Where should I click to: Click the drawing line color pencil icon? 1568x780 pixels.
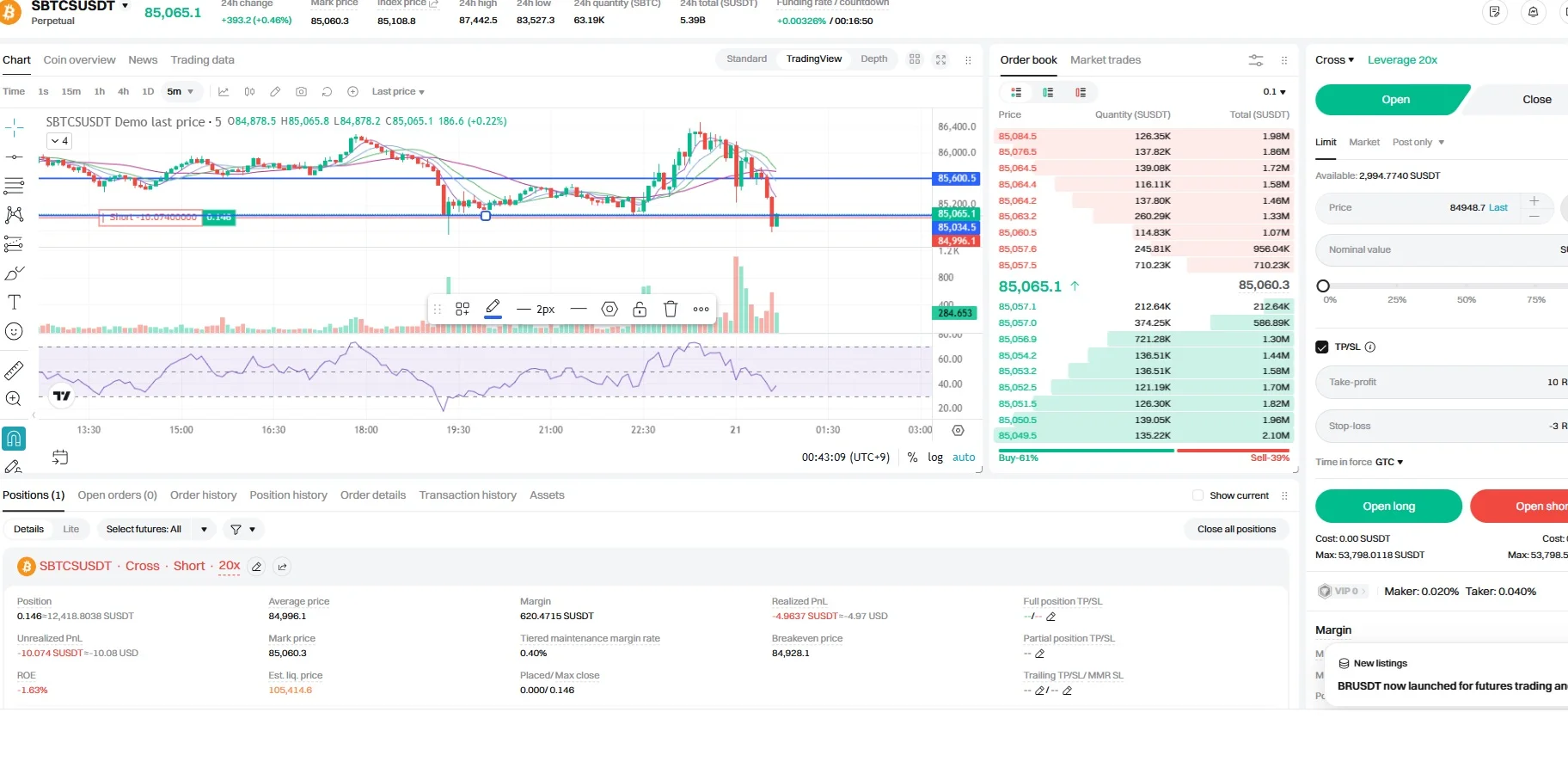coord(493,308)
